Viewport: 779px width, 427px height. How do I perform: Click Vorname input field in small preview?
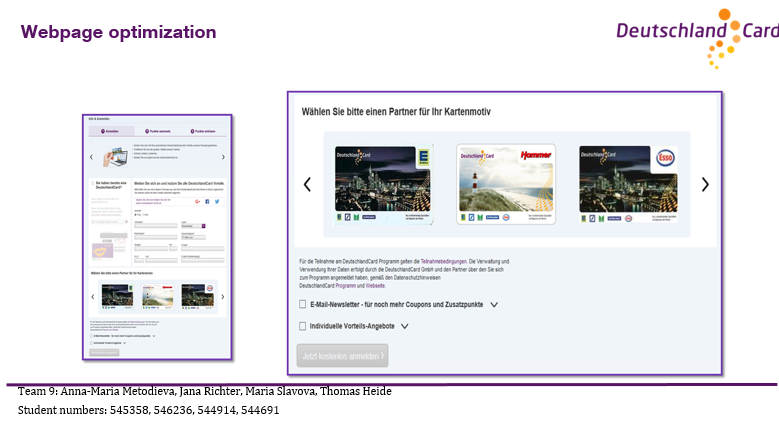pyautogui.click(x=156, y=226)
